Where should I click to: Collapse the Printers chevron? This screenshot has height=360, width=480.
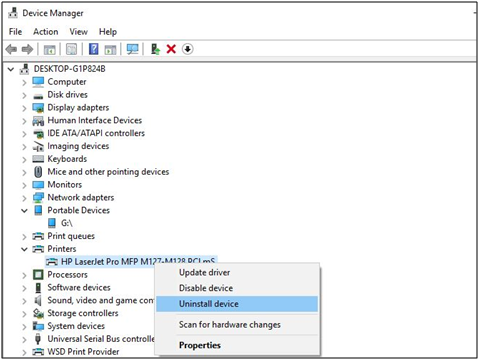tap(24, 249)
